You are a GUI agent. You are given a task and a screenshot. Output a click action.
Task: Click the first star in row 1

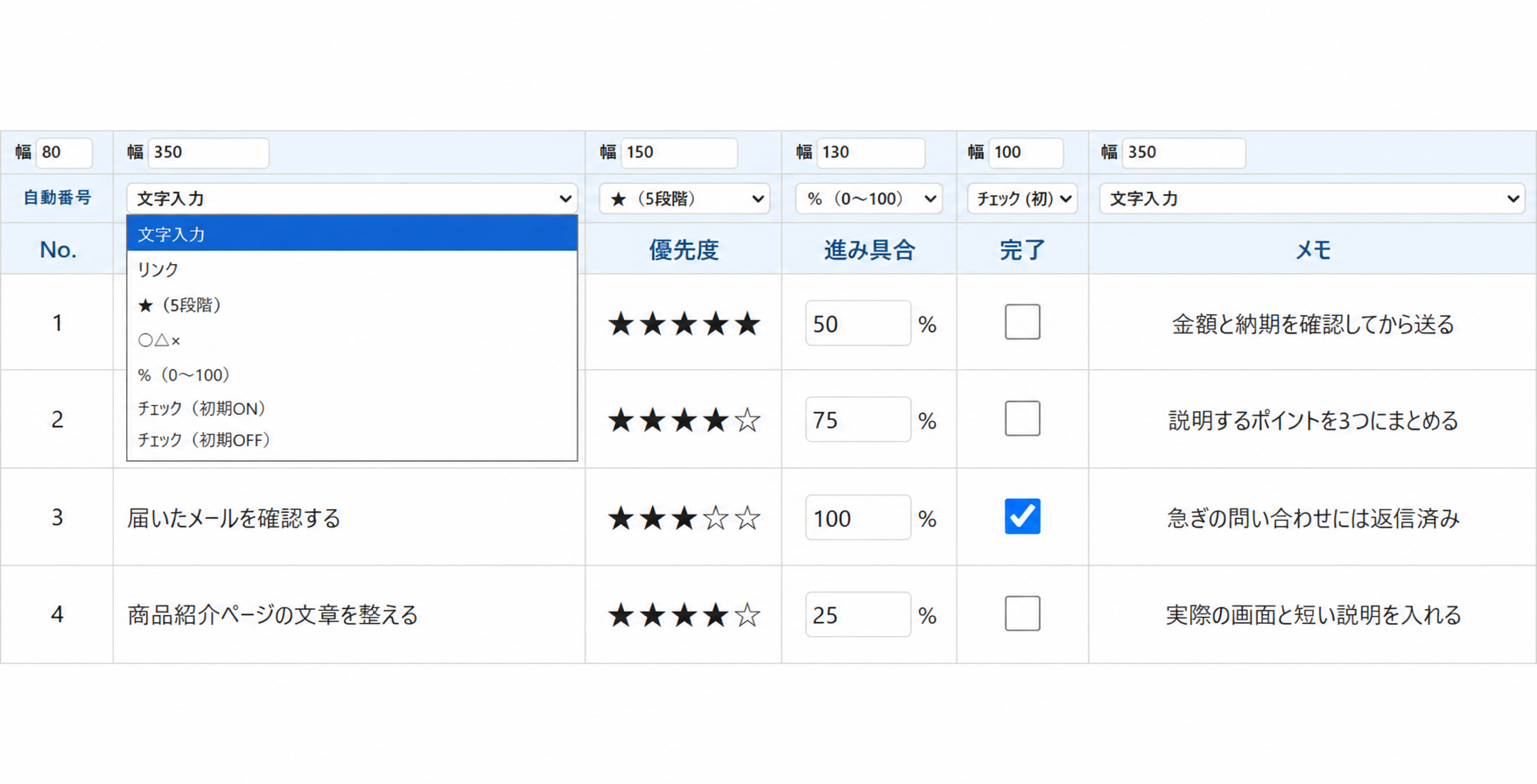[x=621, y=324]
